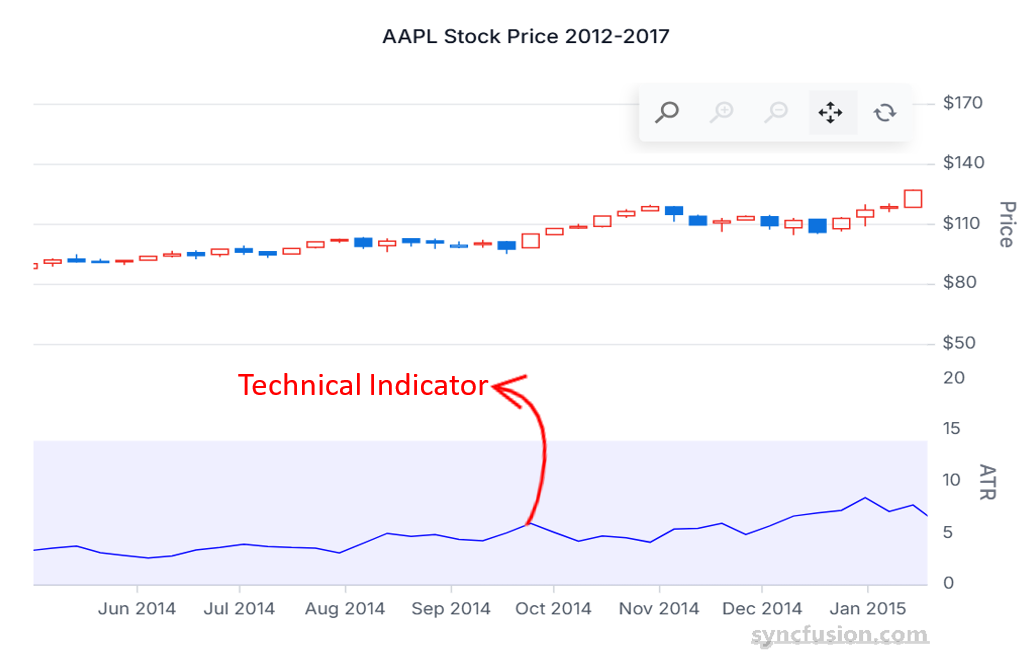This screenshot has height=661, width=1030.
Task: Click the Technical Indicator annotation text
Action: tap(362, 385)
